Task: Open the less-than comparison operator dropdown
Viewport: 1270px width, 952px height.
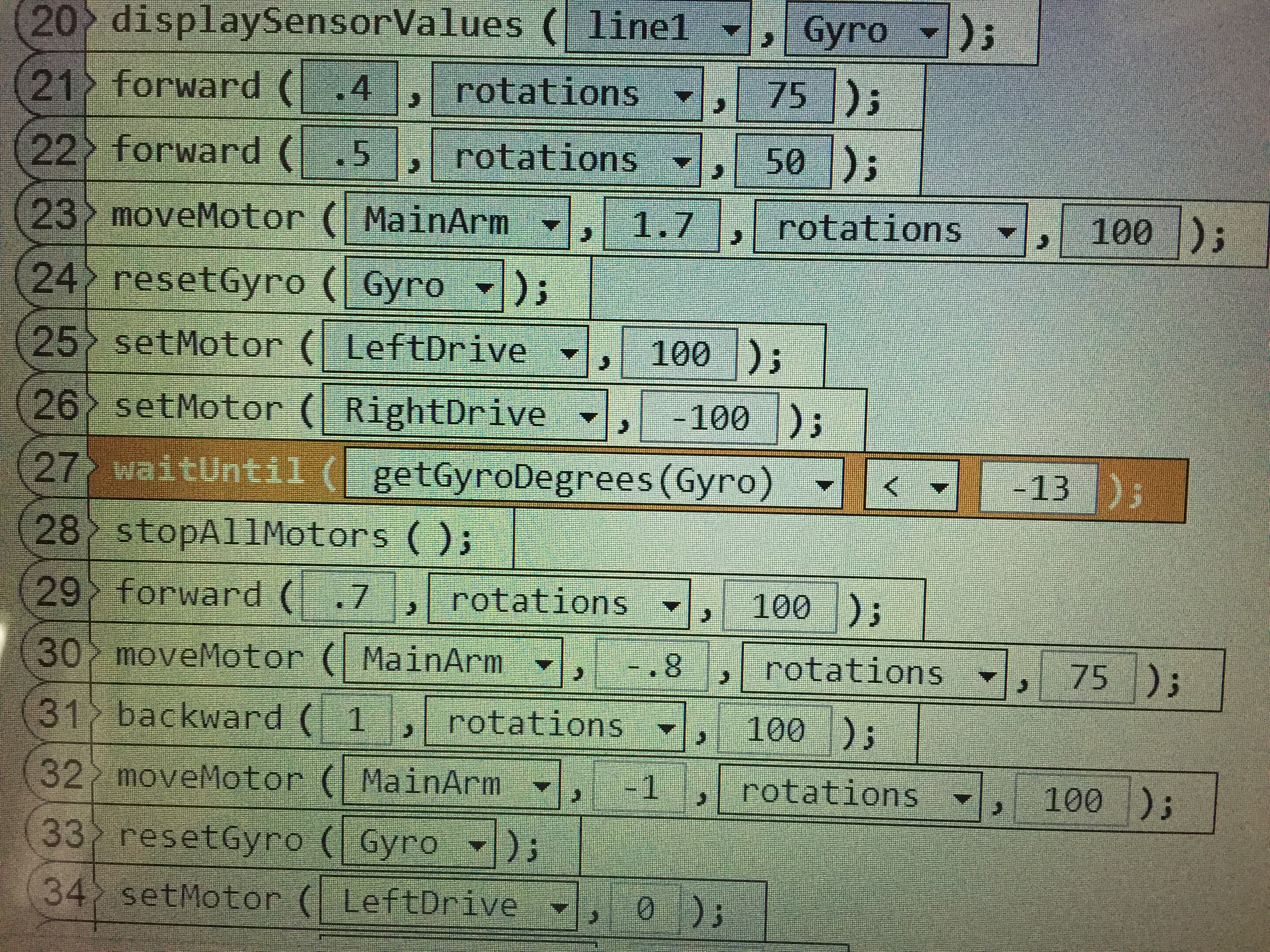Action: tap(911, 485)
